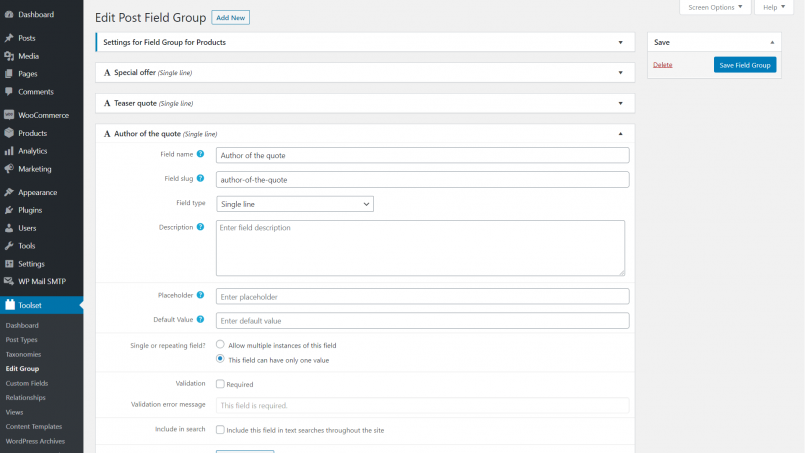Click the Add New button
805x453 pixels.
(x=231, y=18)
